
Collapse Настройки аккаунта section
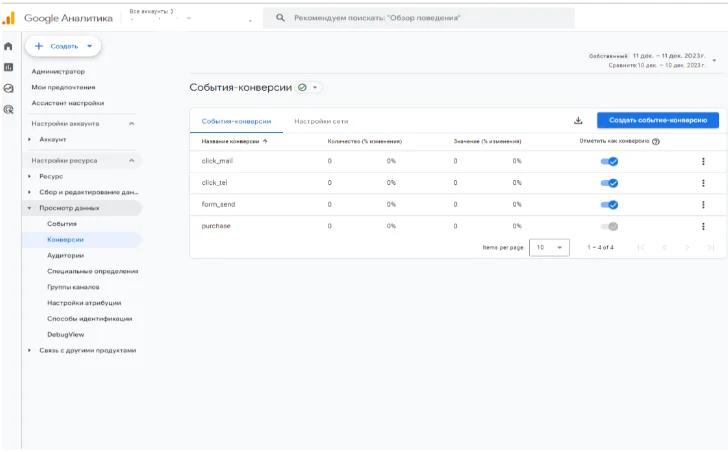(x=131, y=123)
